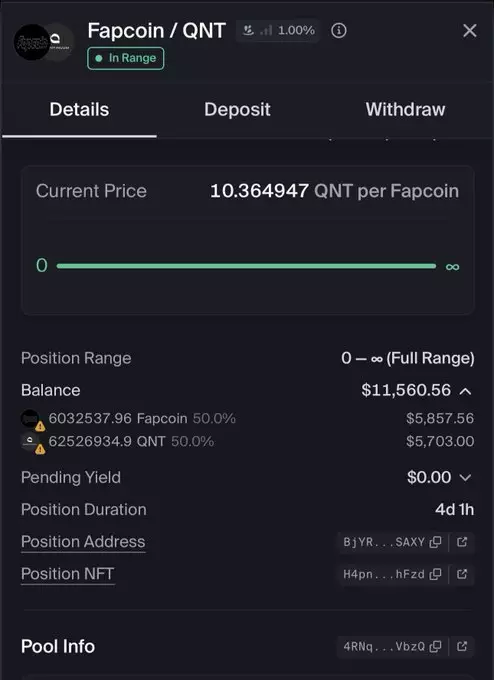Click the green price range bar
Screen dimensions: 494x680
tap(246, 266)
